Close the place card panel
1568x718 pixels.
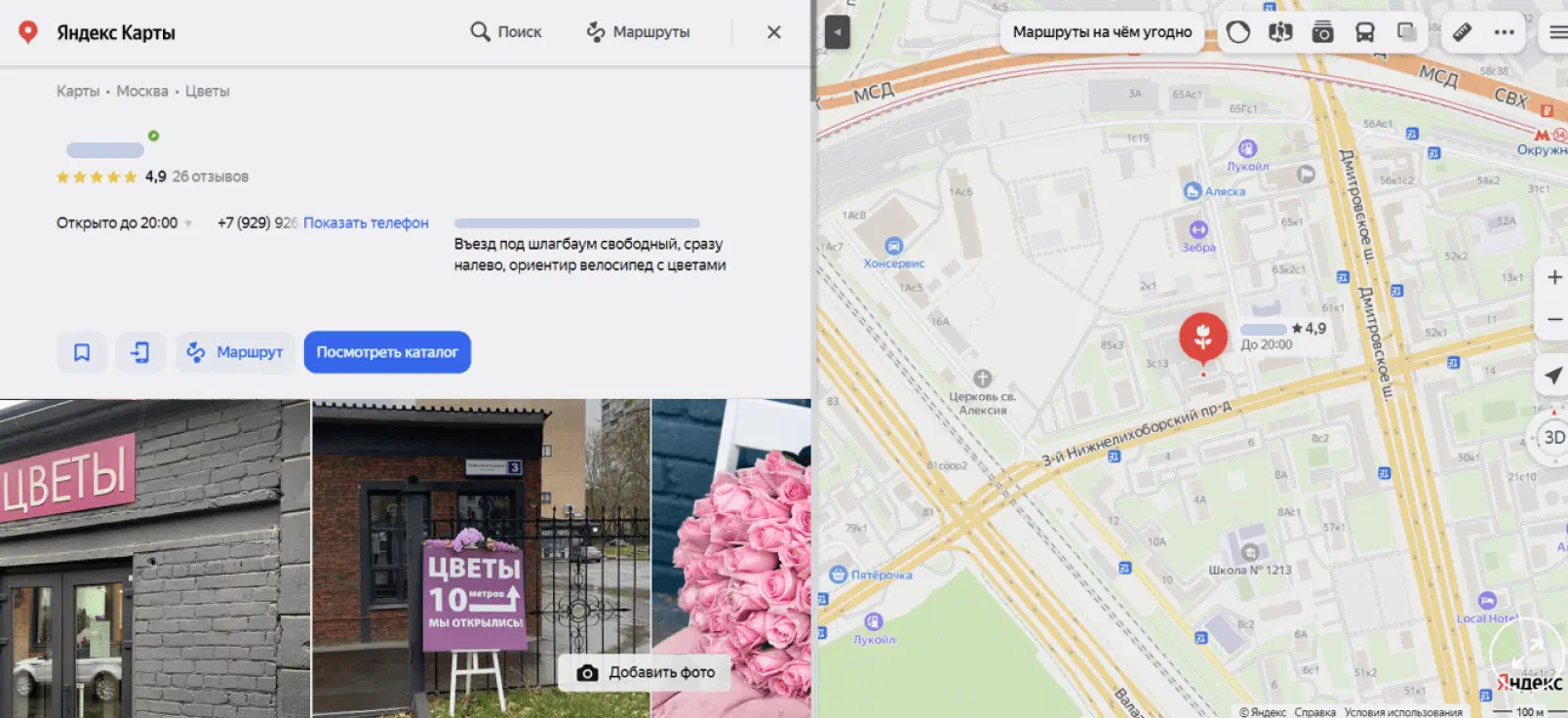click(x=774, y=32)
